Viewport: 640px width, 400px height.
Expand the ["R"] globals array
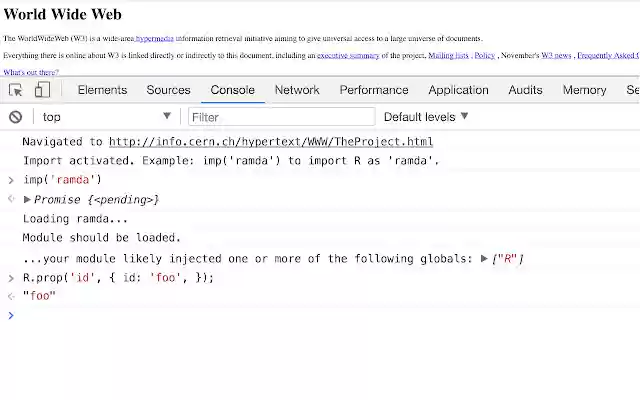[x=484, y=258]
